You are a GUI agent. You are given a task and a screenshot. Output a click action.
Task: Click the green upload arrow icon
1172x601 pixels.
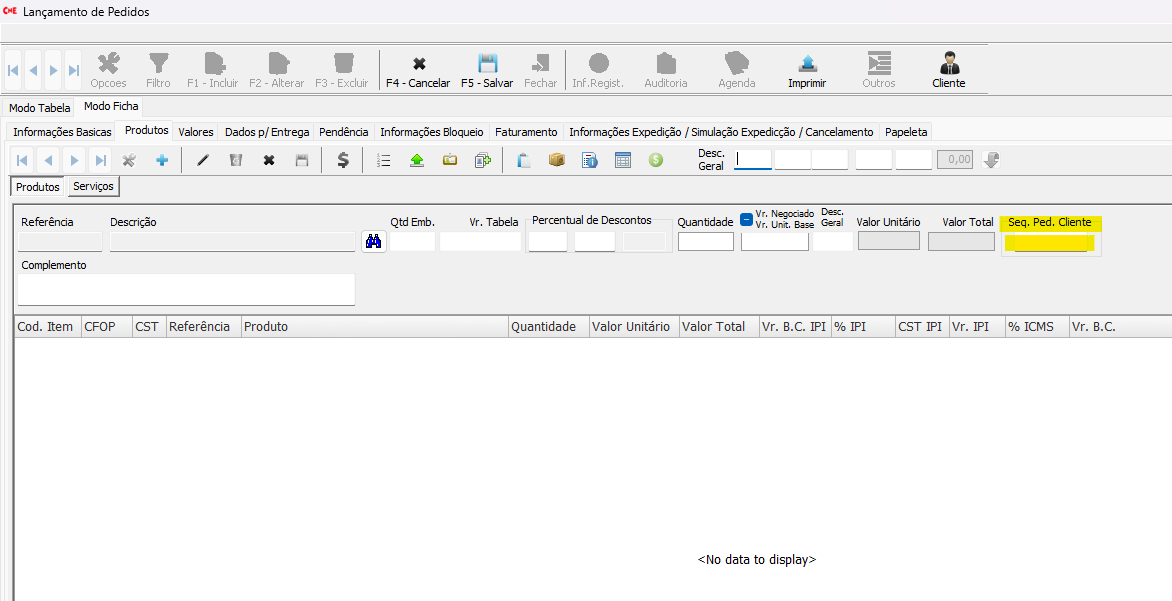pos(417,160)
